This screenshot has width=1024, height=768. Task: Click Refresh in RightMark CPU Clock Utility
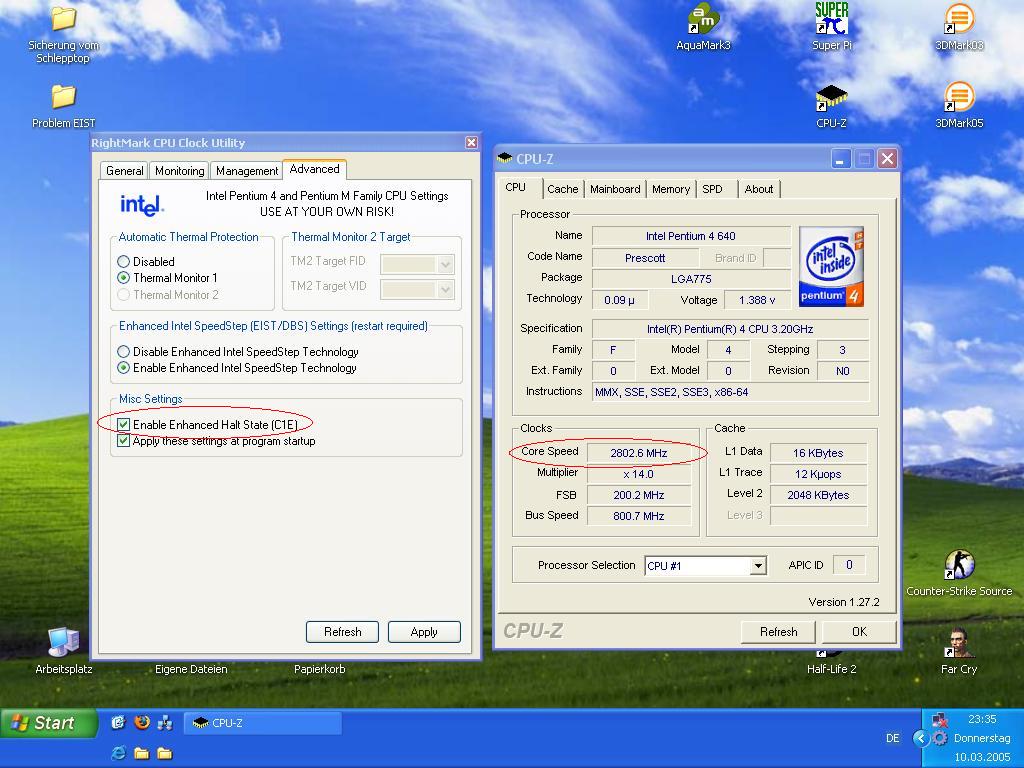[x=342, y=632]
